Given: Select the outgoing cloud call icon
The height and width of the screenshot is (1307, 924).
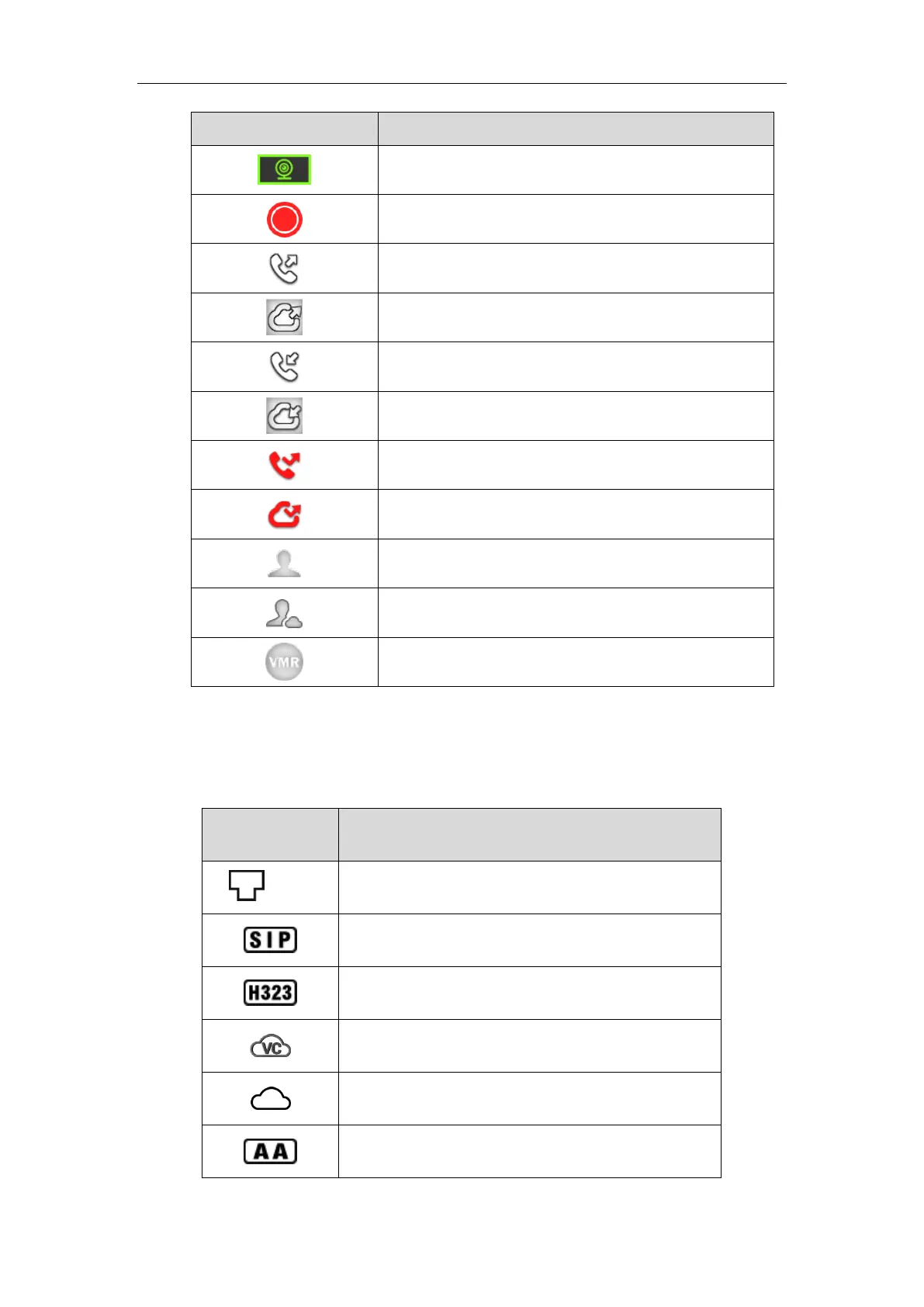Looking at the screenshot, I should pyautogui.click(x=284, y=317).
